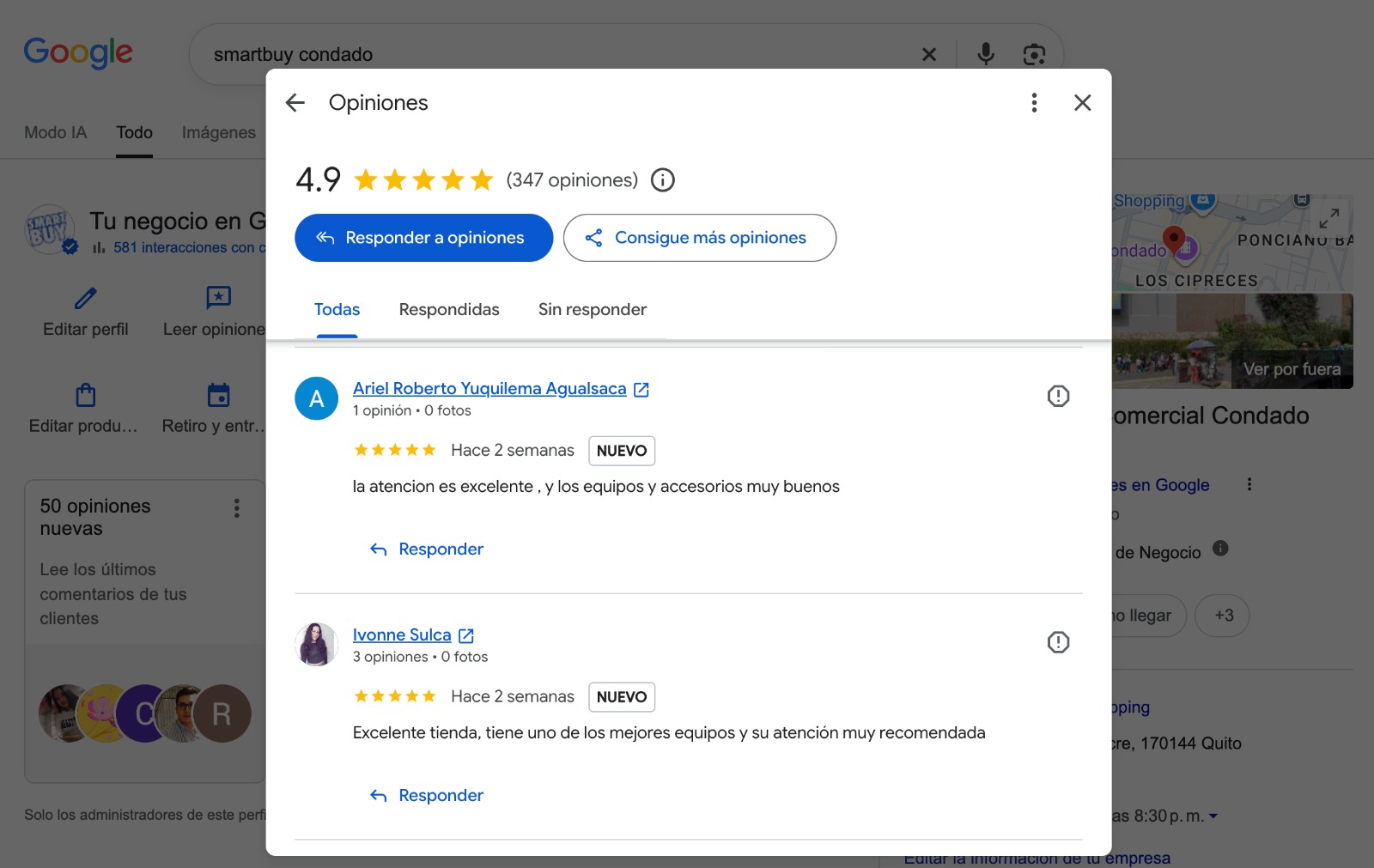
Task: Start voice search with microphone icon
Action: tap(986, 54)
